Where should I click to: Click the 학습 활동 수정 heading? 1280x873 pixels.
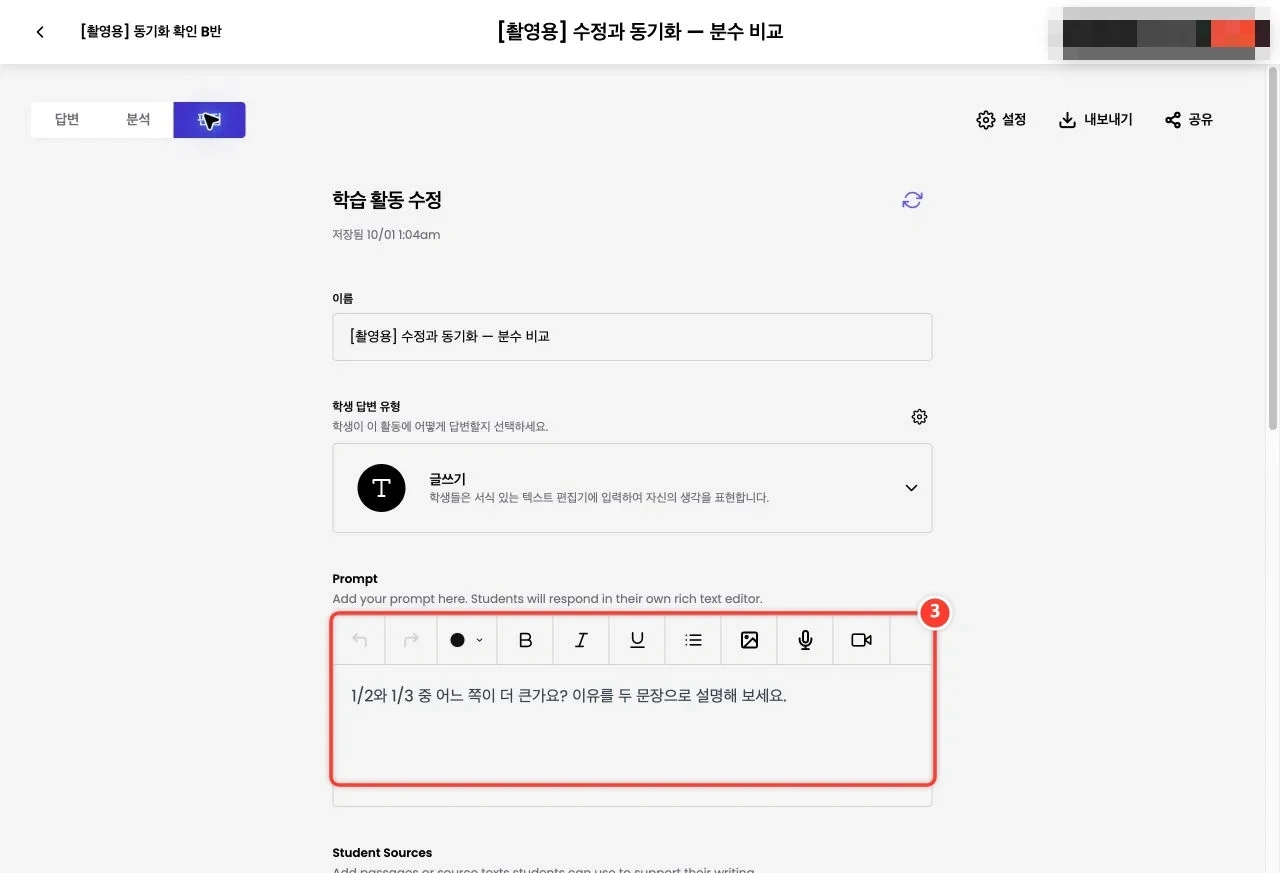coord(387,200)
